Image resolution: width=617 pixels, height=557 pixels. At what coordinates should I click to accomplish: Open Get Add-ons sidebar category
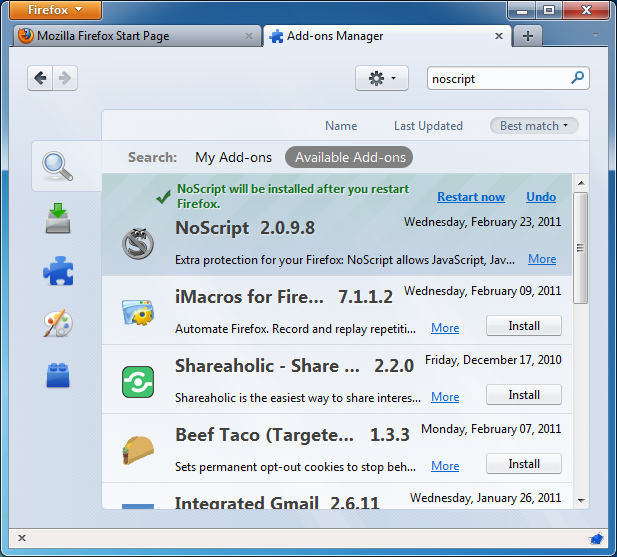tap(59, 218)
